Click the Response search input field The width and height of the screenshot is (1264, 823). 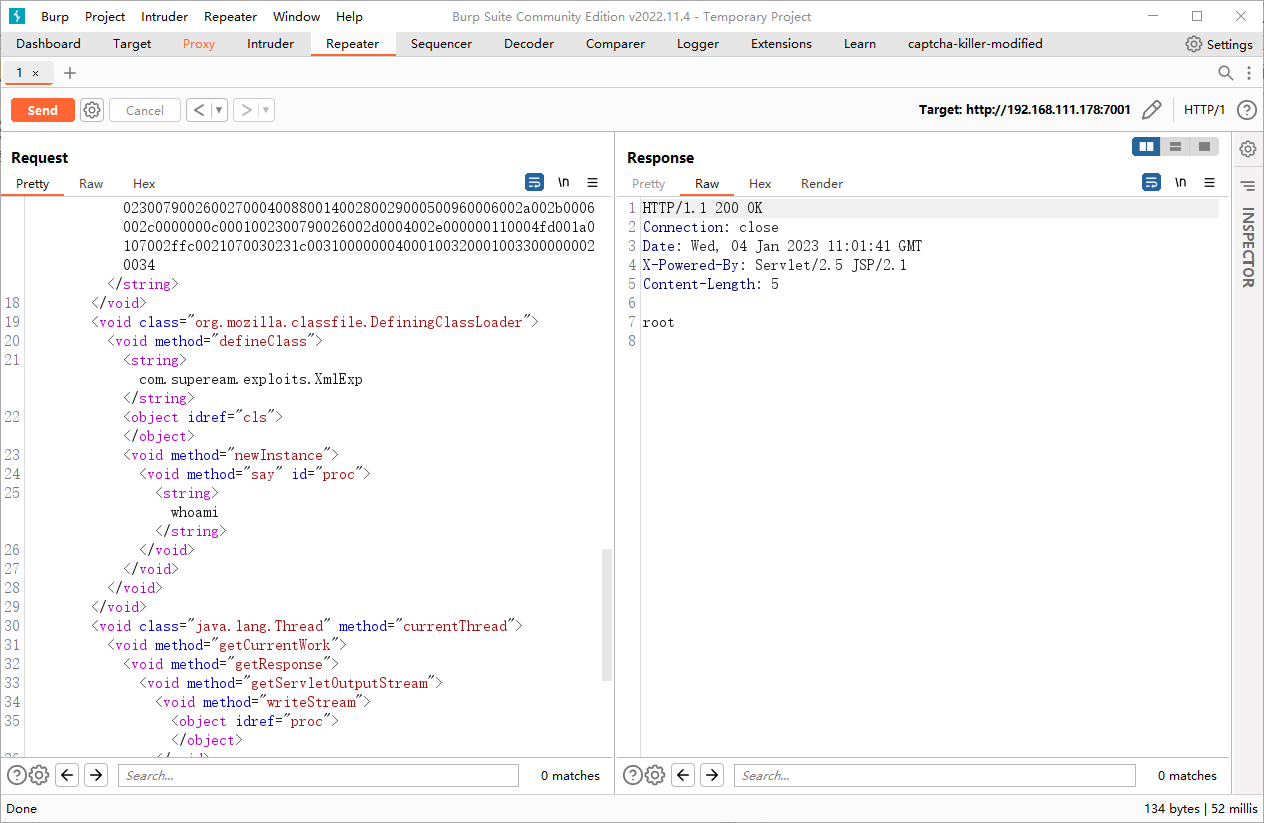click(935, 775)
